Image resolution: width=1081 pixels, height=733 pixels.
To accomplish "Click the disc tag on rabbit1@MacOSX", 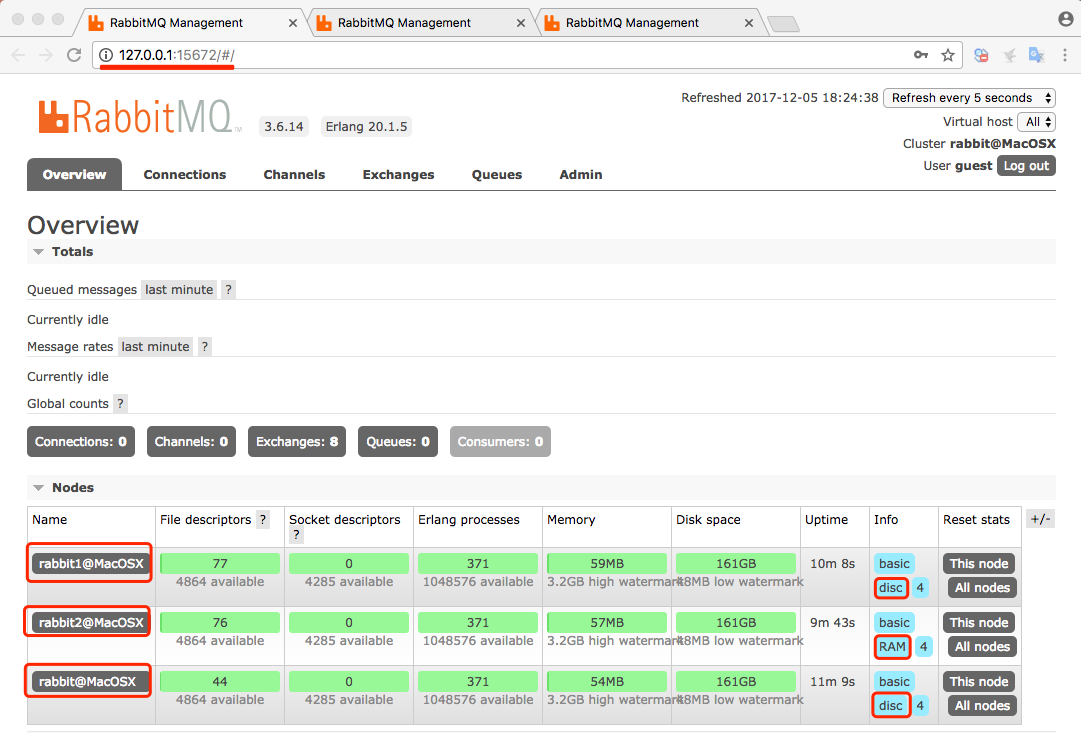I will [x=891, y=588].
